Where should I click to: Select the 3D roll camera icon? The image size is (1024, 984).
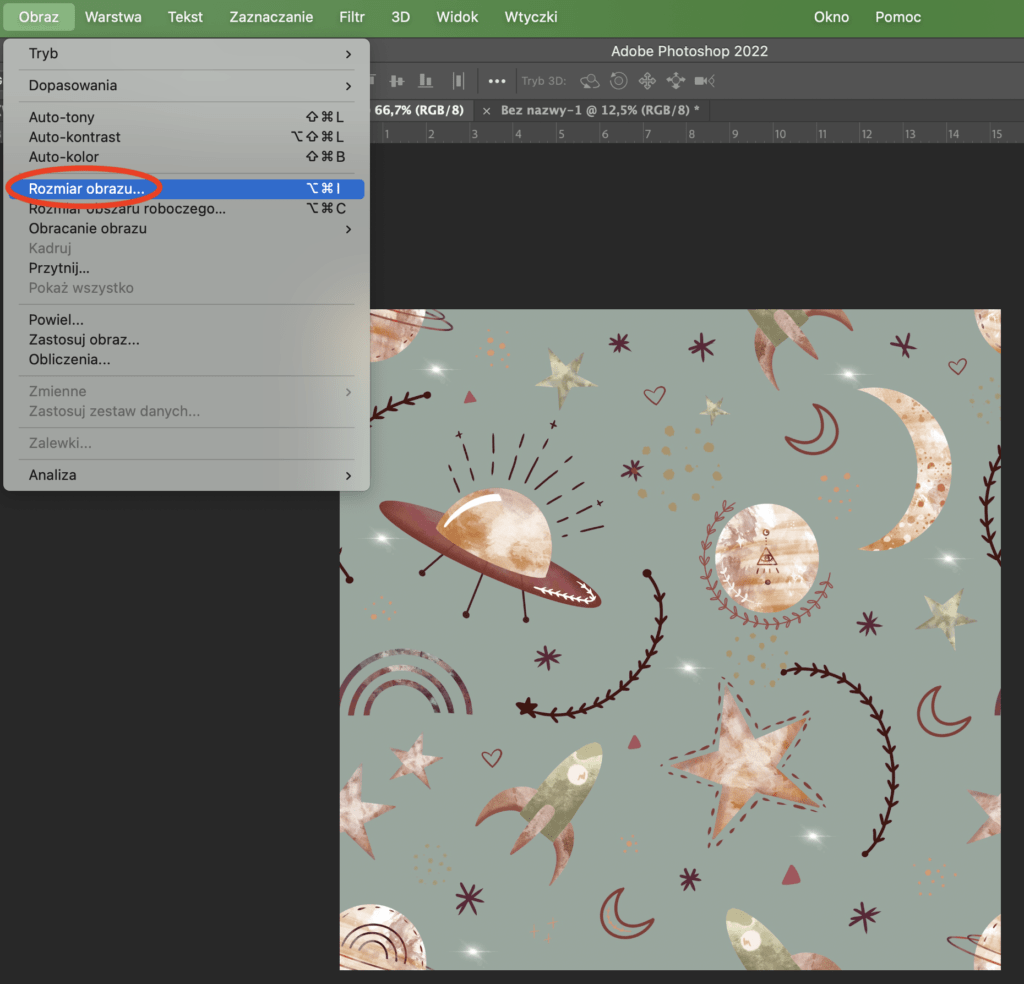pyautogui.click(x=619, y=81)
